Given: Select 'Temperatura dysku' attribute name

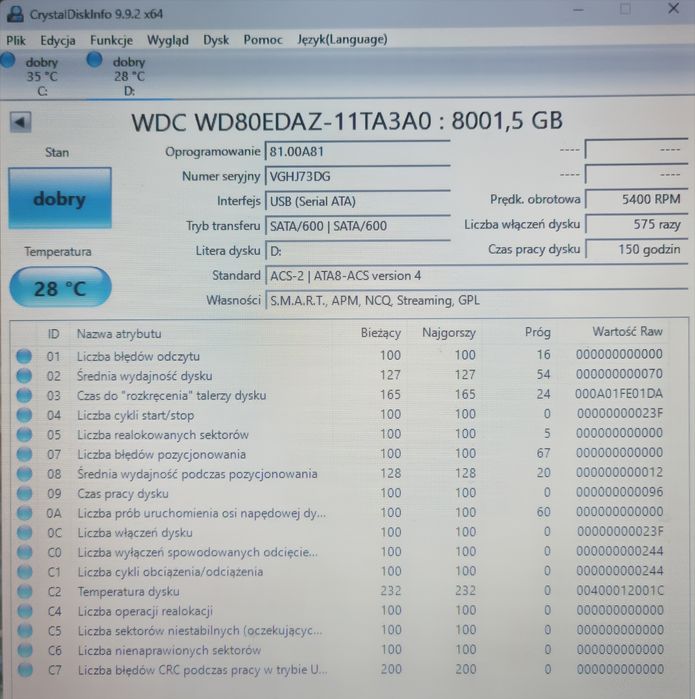Looking at the screenshot, I should 129,592.
